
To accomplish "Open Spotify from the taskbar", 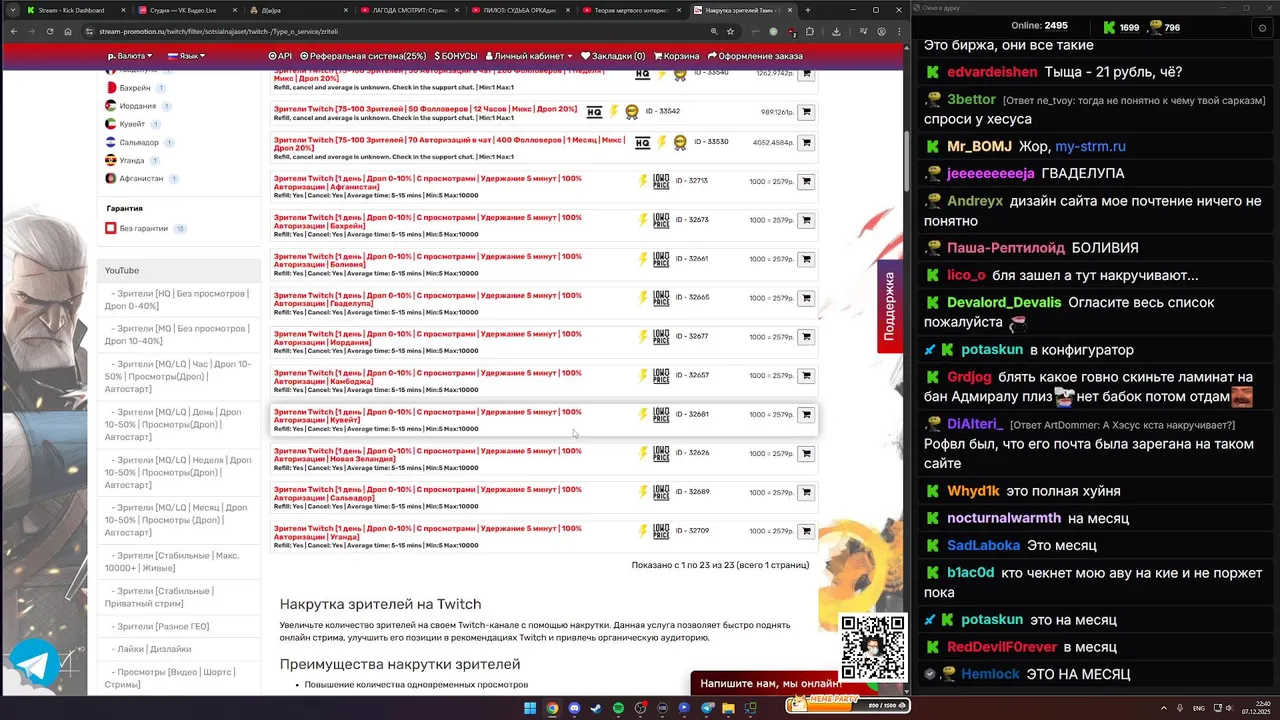I will coord(618,708).
